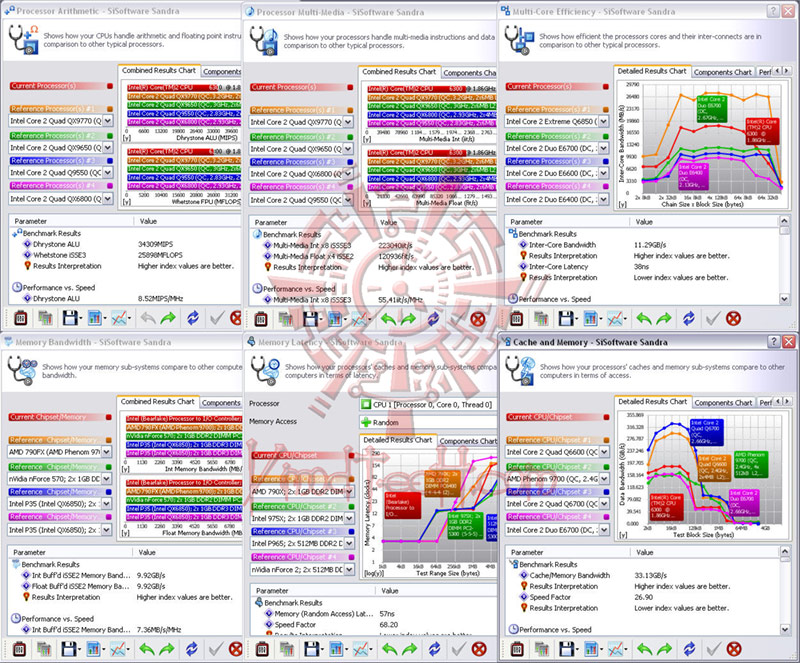
Task: Open QX6800 dropdown in Processor Multi-Media window
Action: pos(348,174)
